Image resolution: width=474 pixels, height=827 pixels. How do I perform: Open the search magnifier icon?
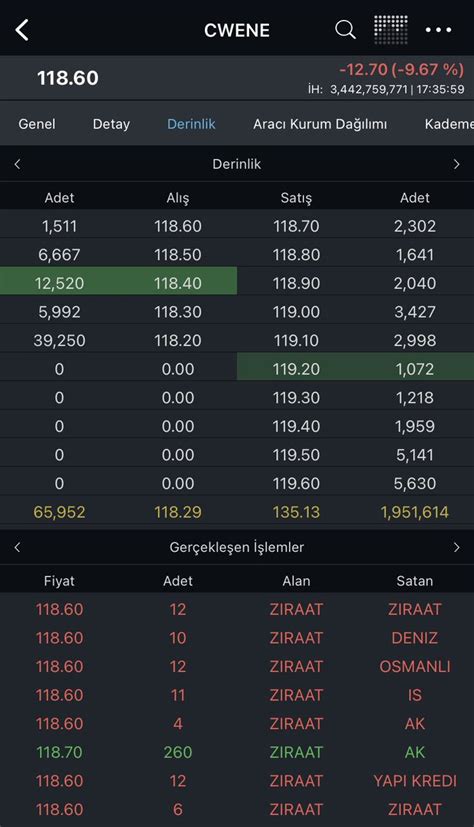pos(345,30)
